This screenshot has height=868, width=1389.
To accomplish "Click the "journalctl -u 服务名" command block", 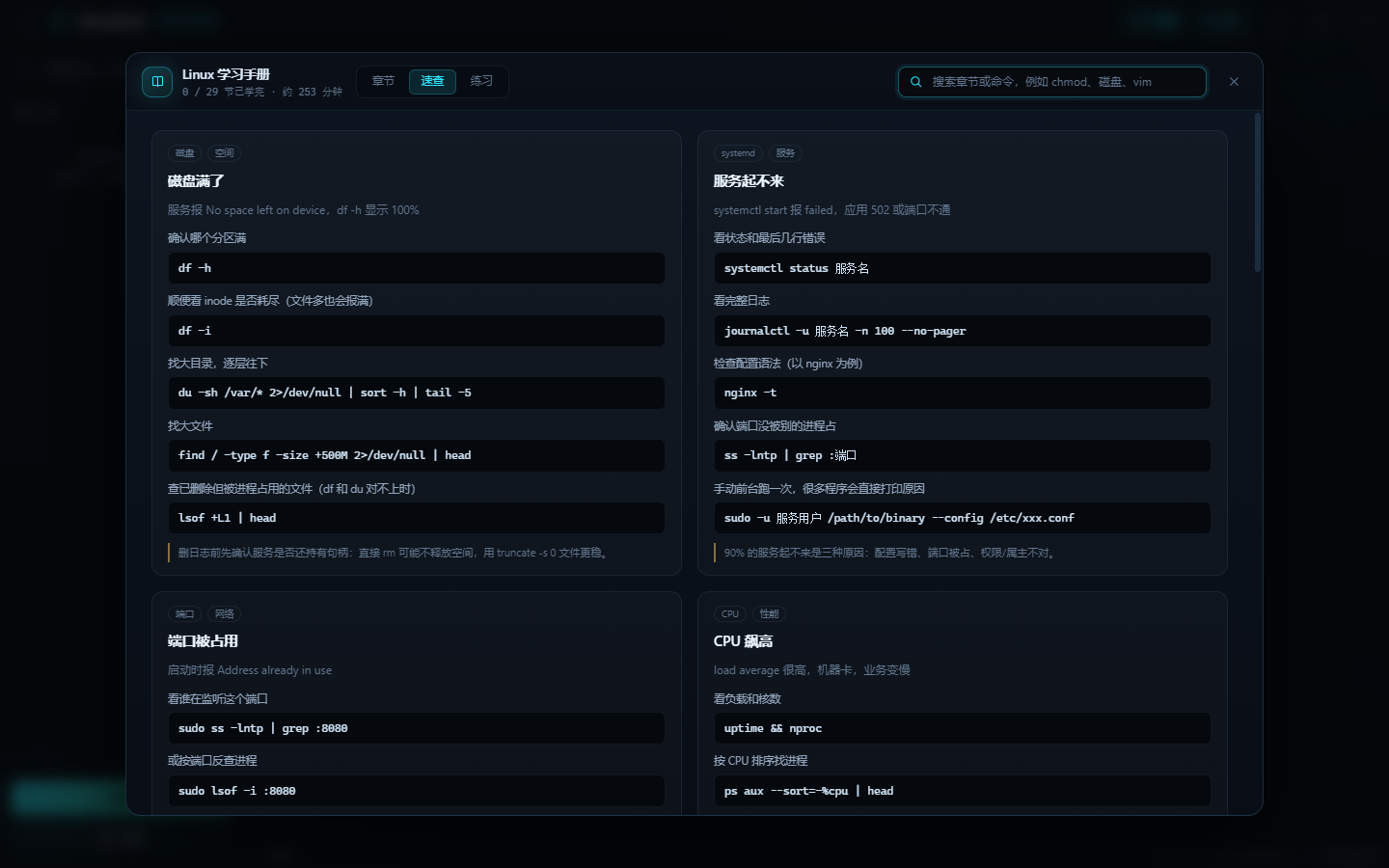I will (963, 331).
